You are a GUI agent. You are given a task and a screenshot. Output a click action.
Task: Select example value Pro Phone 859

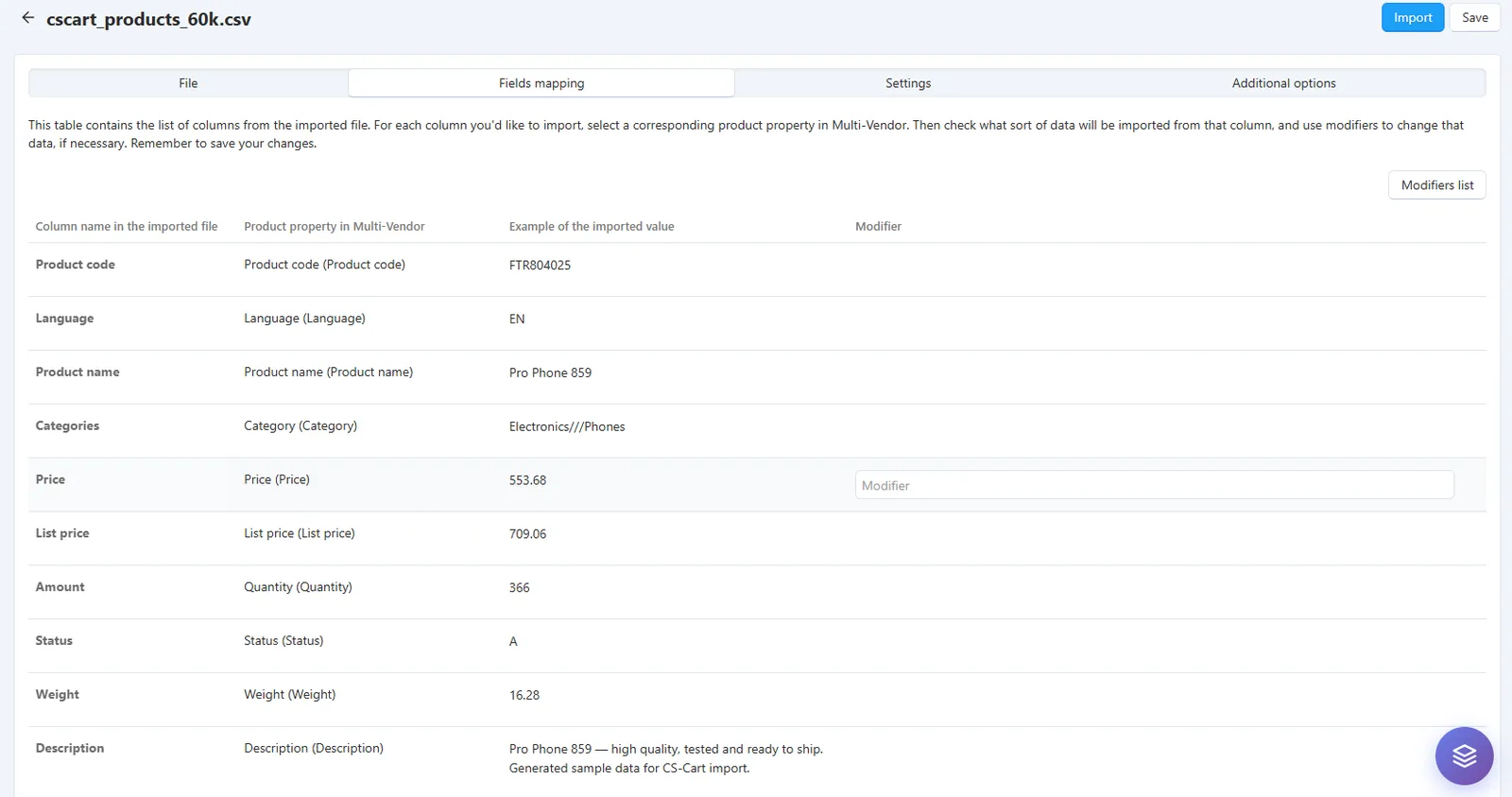[550, 373]
